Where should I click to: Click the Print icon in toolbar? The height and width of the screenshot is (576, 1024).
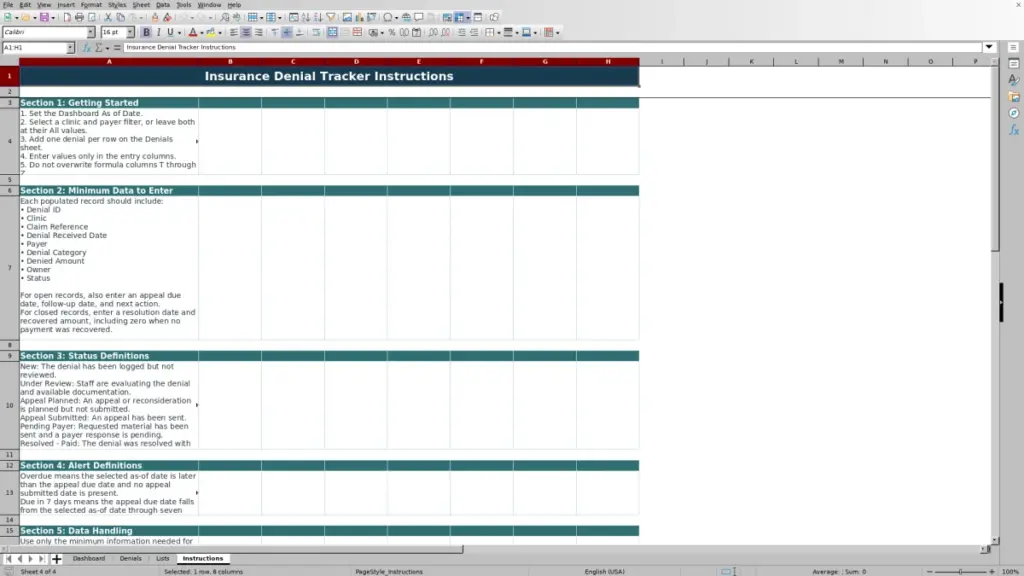[79, 17]
